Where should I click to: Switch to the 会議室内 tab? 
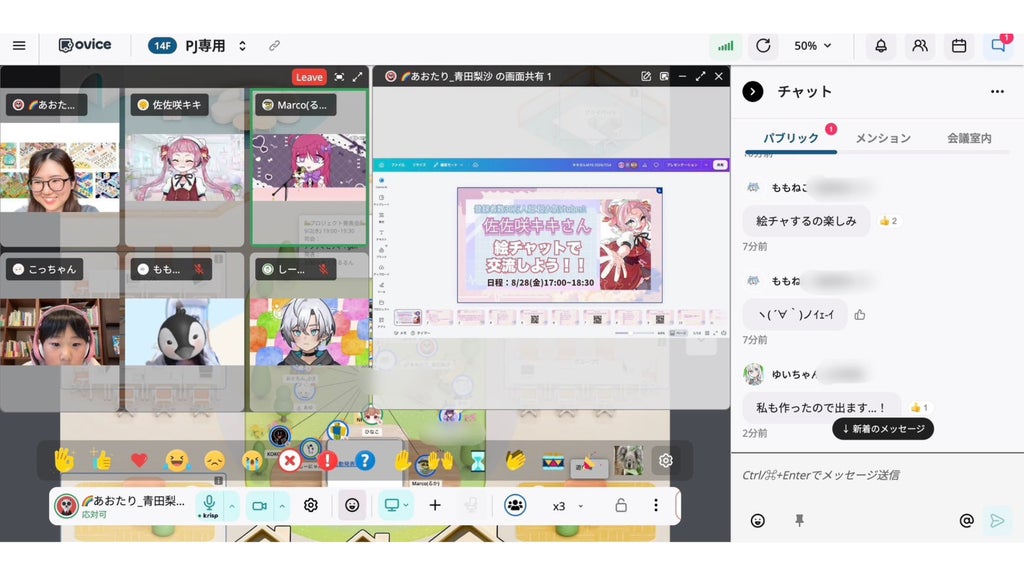969,138
